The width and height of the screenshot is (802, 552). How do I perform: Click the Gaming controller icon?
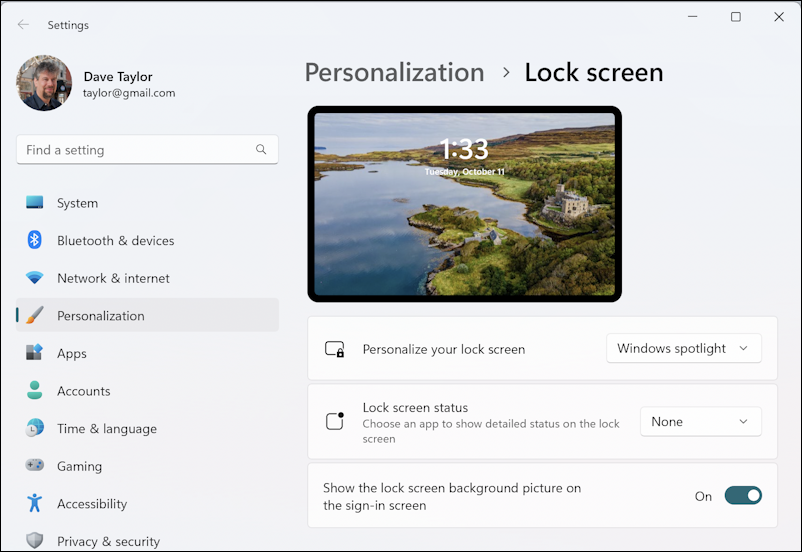[x=35, y=466]
